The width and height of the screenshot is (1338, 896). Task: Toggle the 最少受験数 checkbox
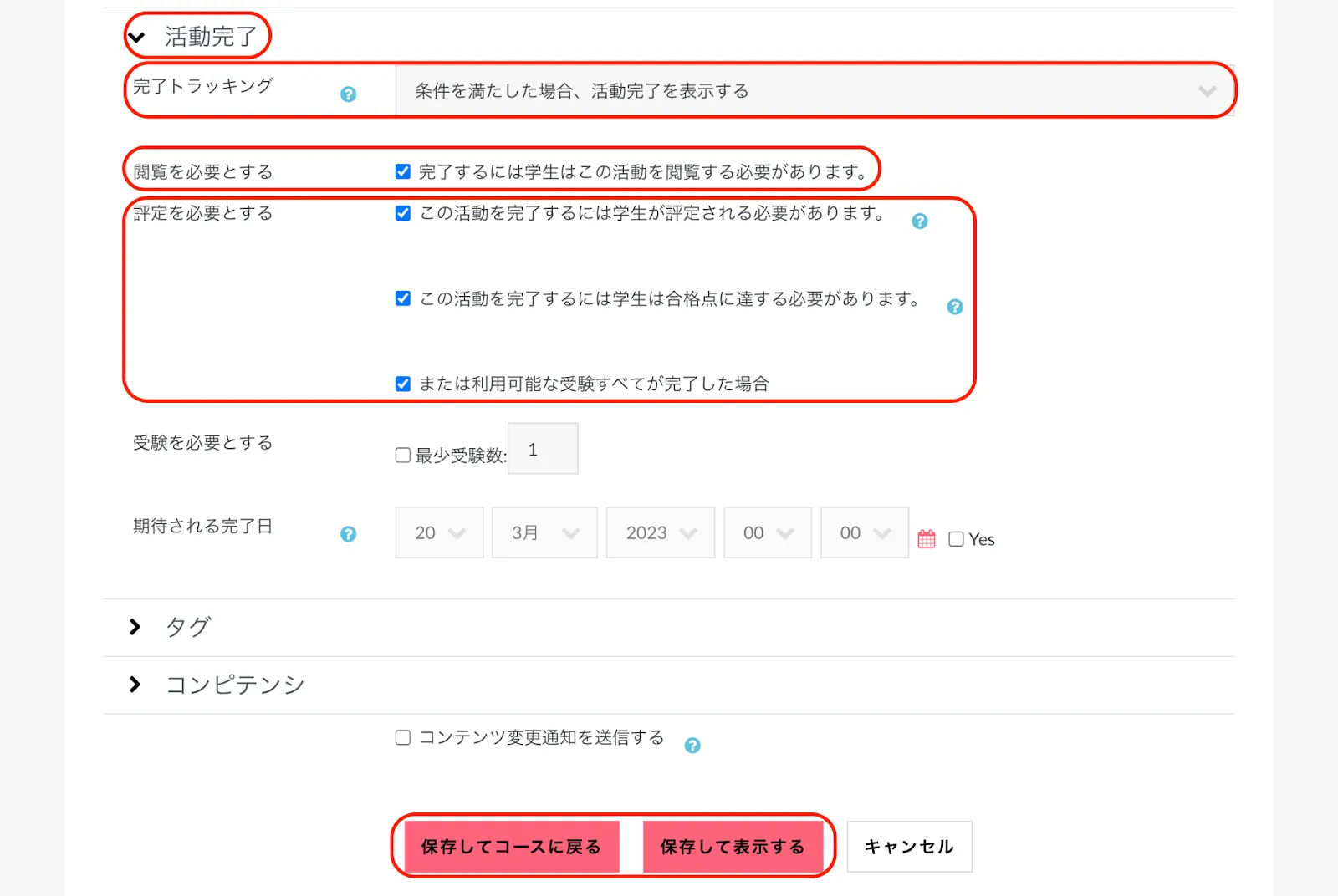(403, 456)
